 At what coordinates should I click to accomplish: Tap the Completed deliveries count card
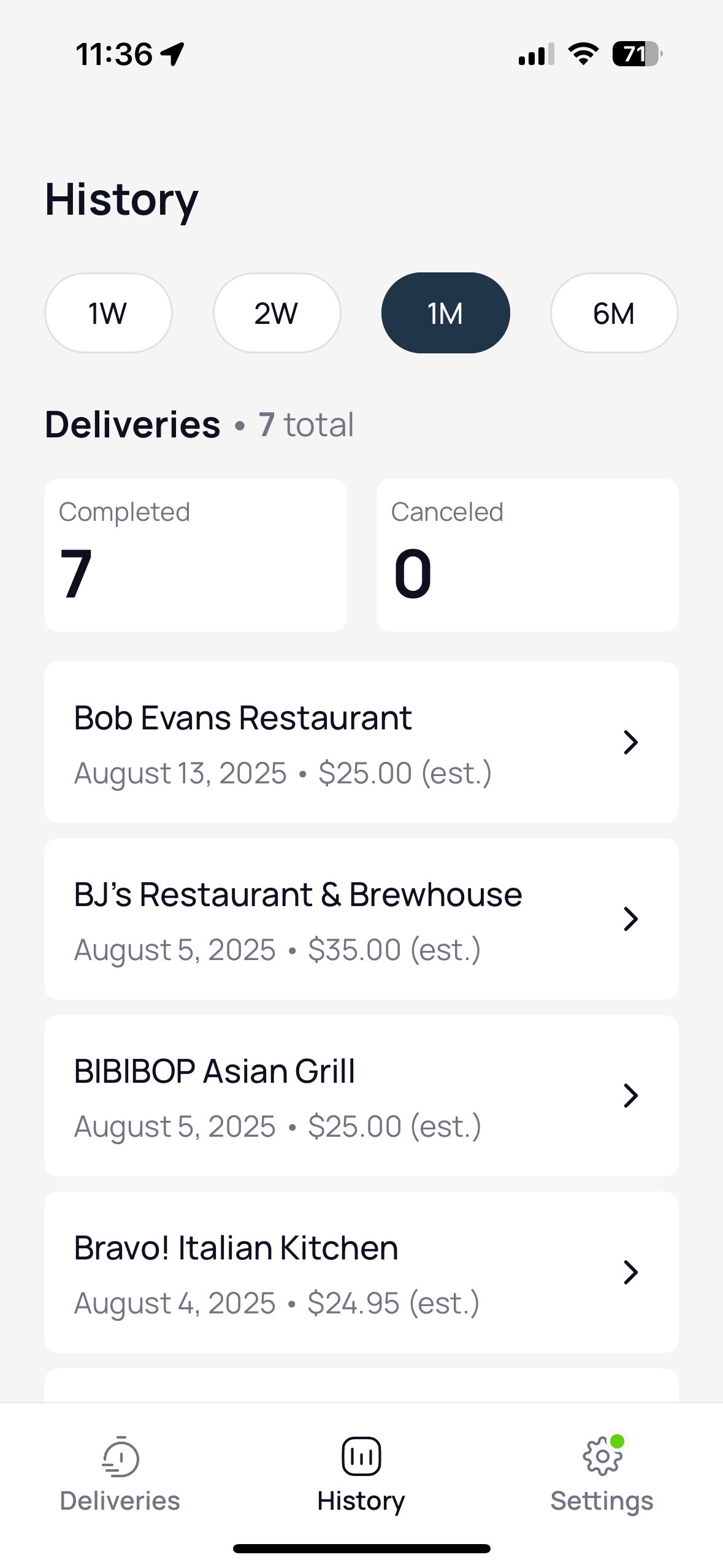[x=196, y=555]
